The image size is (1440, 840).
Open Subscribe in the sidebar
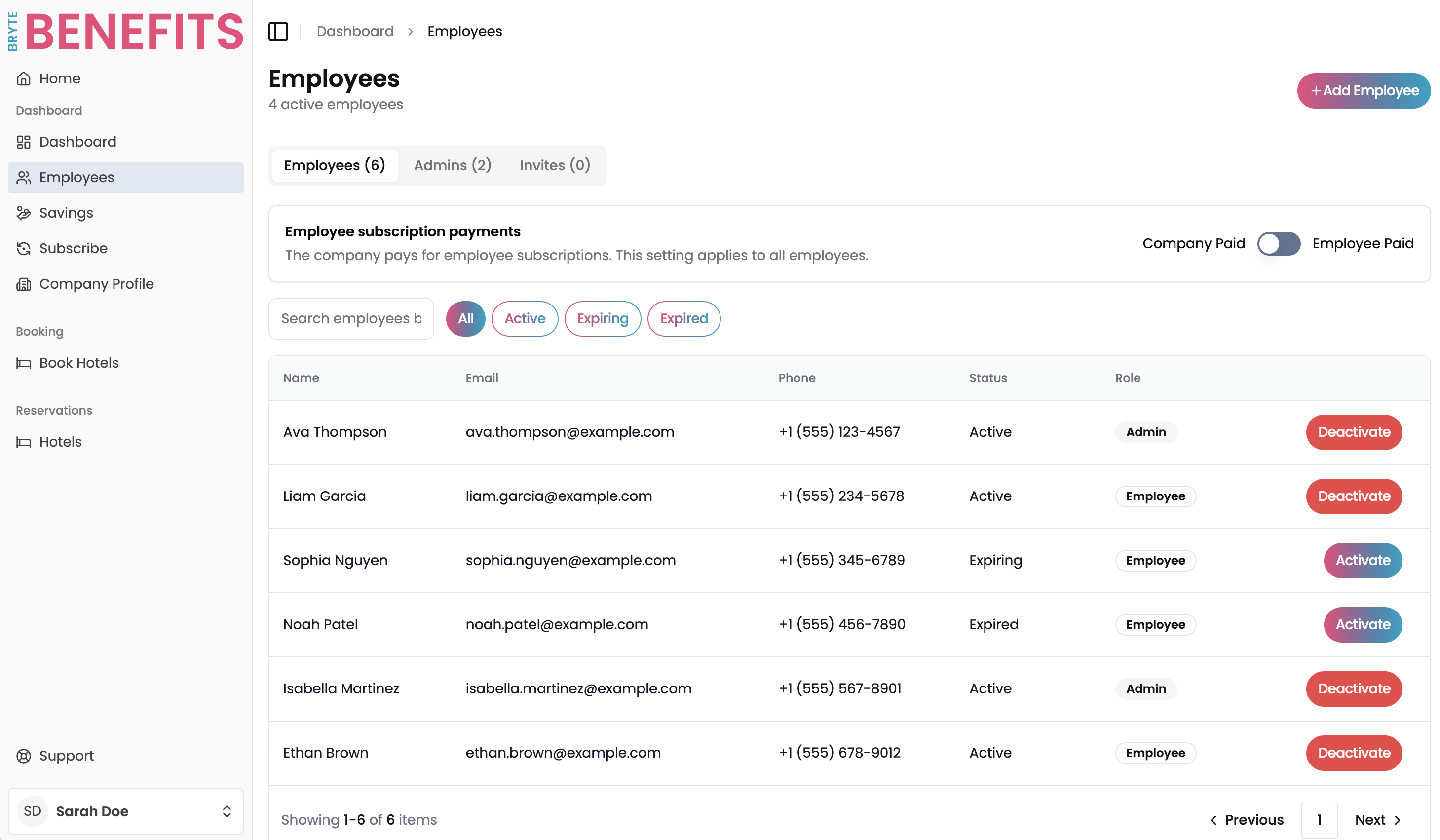tap(126, 249)
